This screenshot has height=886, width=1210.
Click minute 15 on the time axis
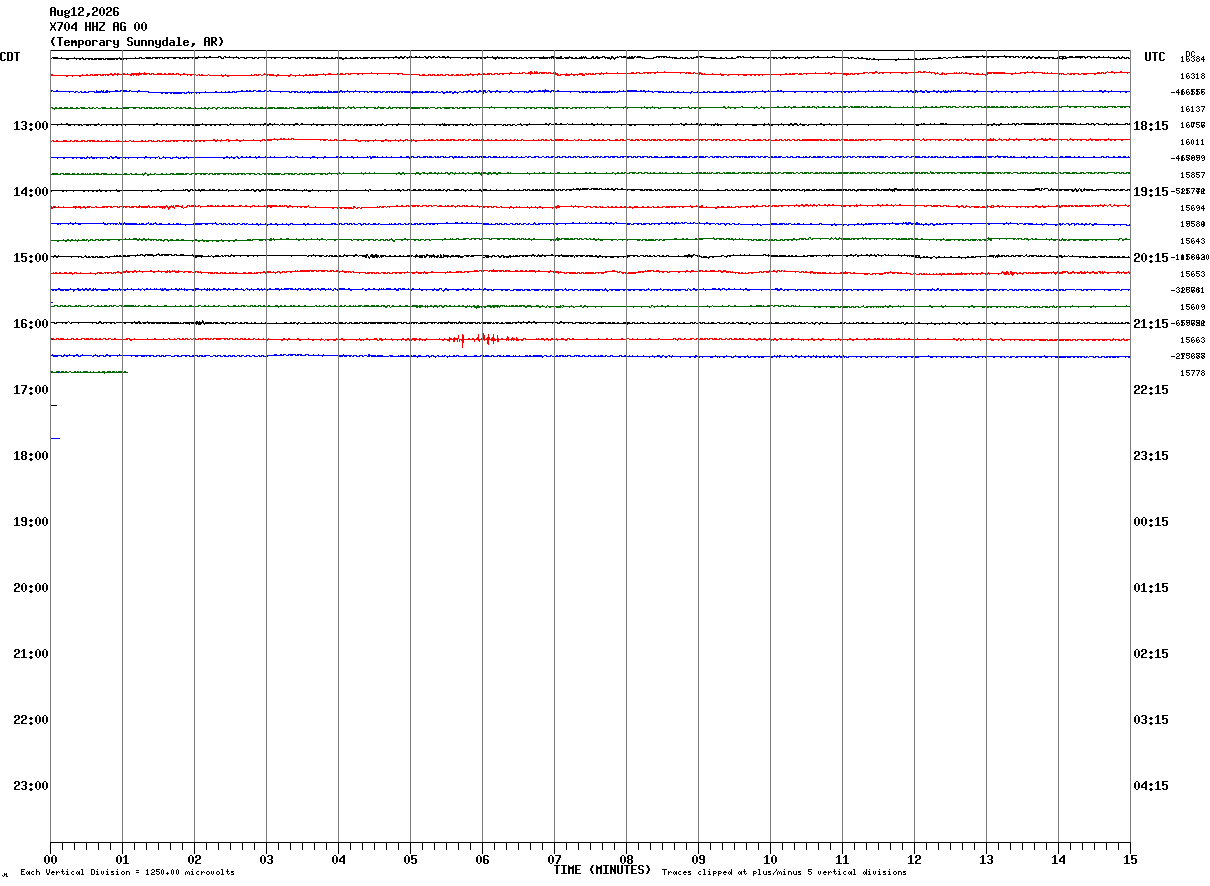coord(1130,859)
